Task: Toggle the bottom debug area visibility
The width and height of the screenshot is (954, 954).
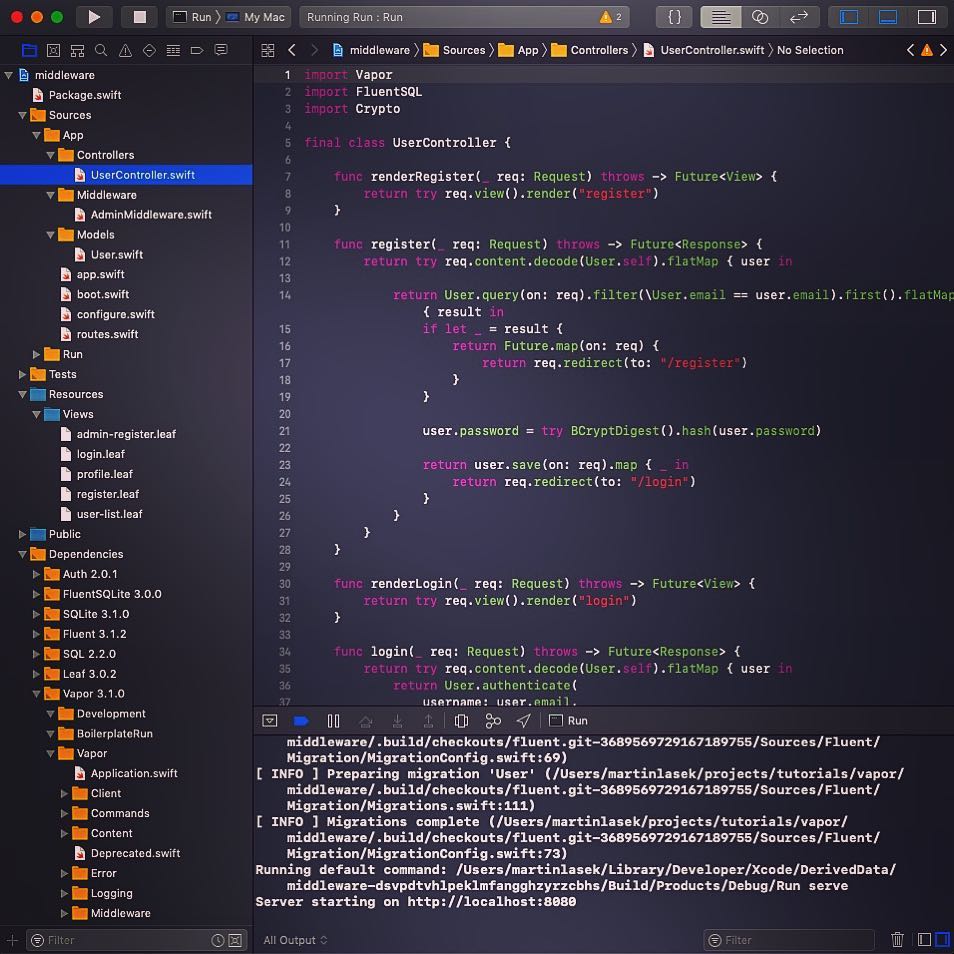Action: point(888,17)
